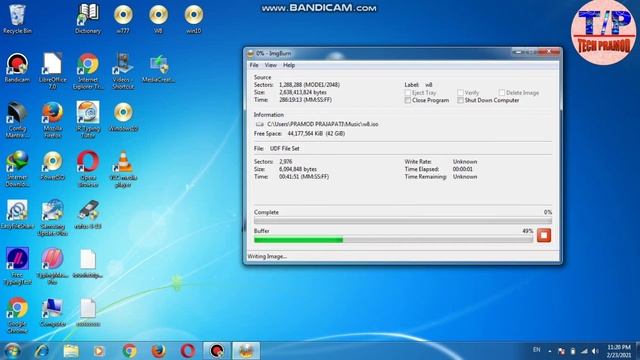Open Google Chrome from the taskbar

pyautogui.click(x=129, y=351)
